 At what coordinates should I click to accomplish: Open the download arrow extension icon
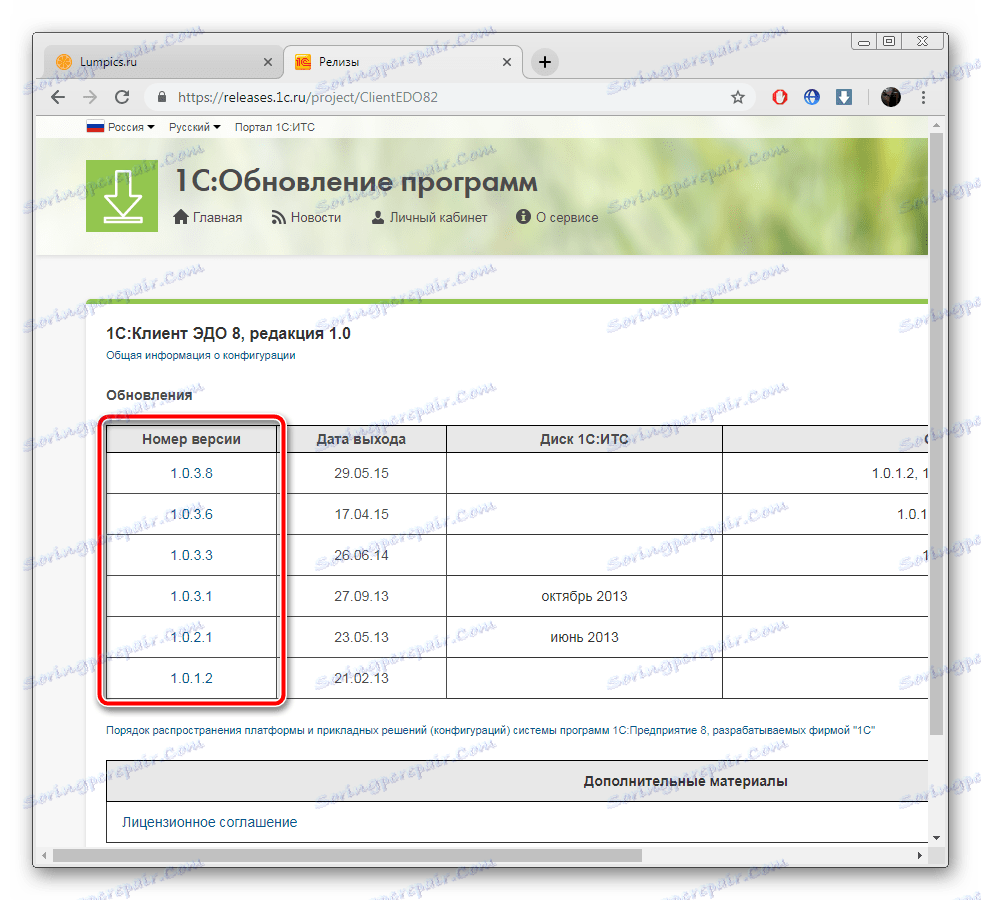pyautogui.click(x=844, y=97)
